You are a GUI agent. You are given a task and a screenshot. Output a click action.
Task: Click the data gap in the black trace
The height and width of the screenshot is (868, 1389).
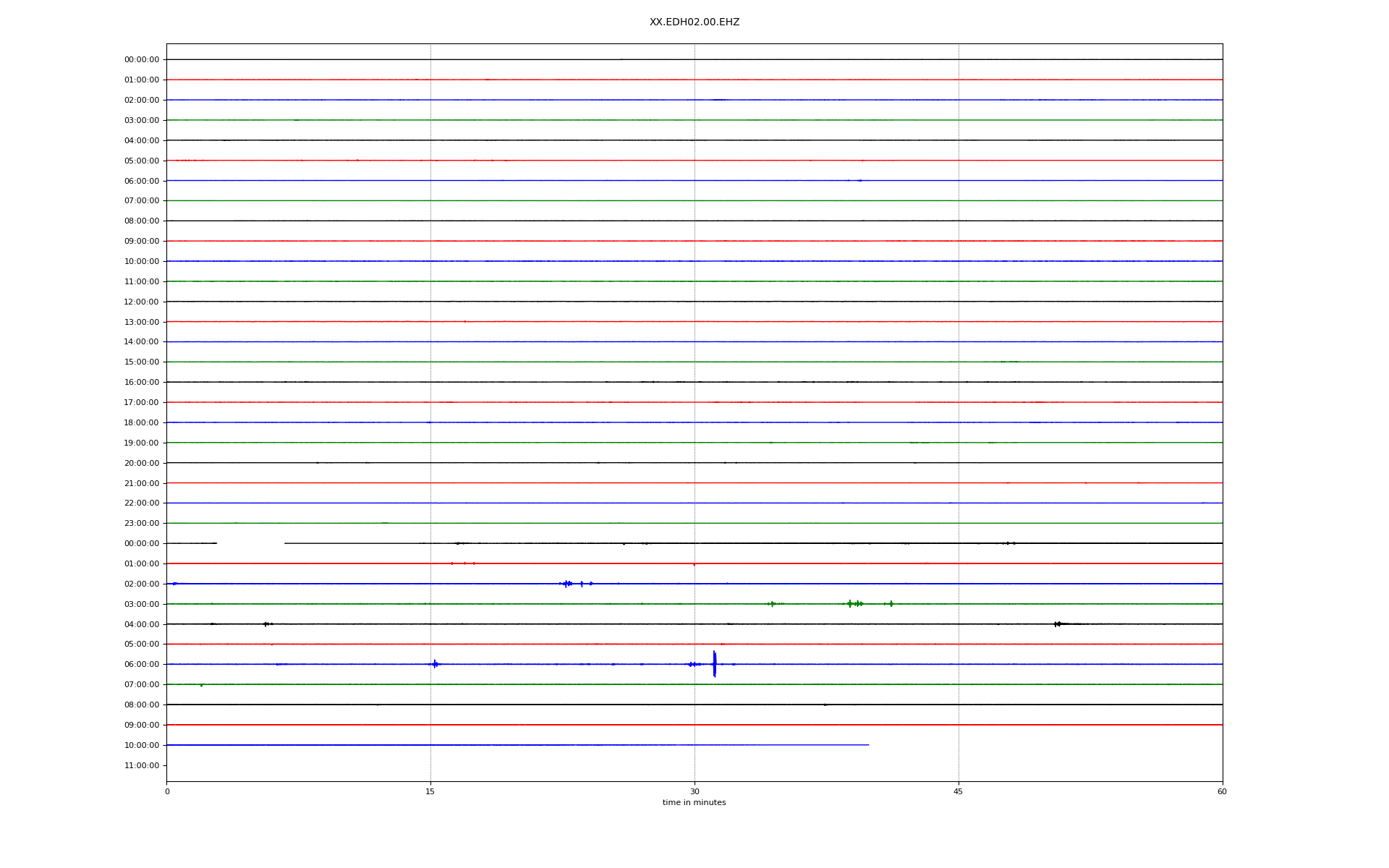pos(250,543)
